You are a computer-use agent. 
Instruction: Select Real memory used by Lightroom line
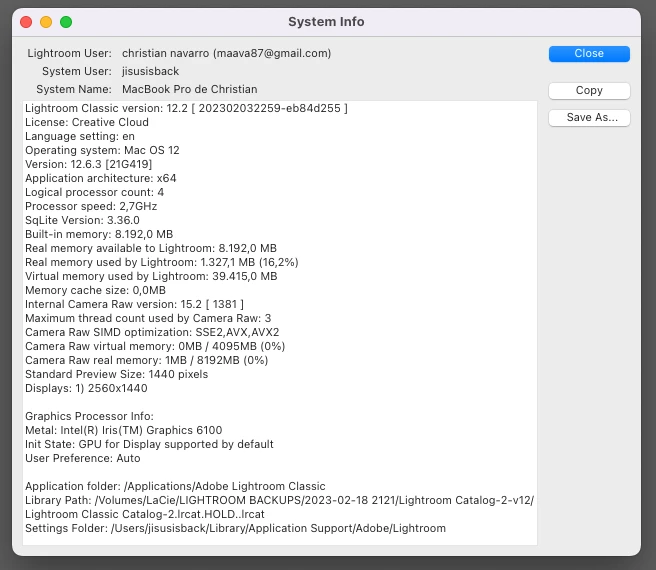[x=162, y=262]
